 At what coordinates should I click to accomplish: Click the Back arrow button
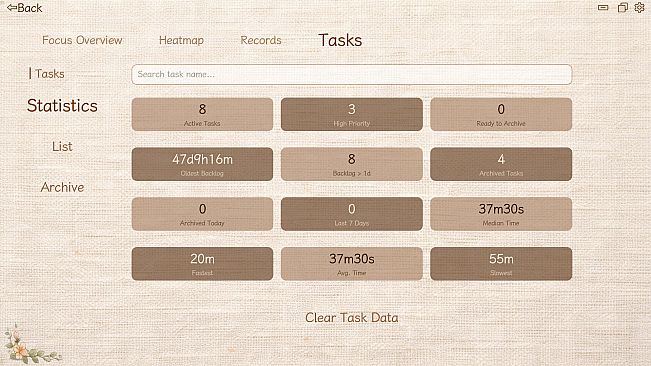[x=24, y=8]
